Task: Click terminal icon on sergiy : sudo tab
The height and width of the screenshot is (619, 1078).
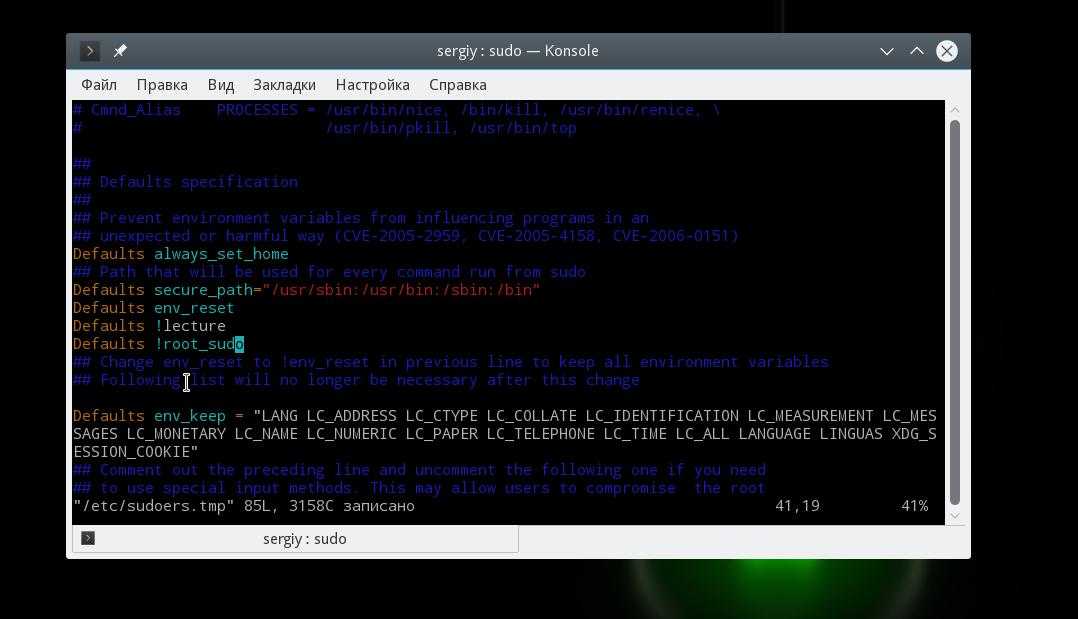Action: click(88, 538)
